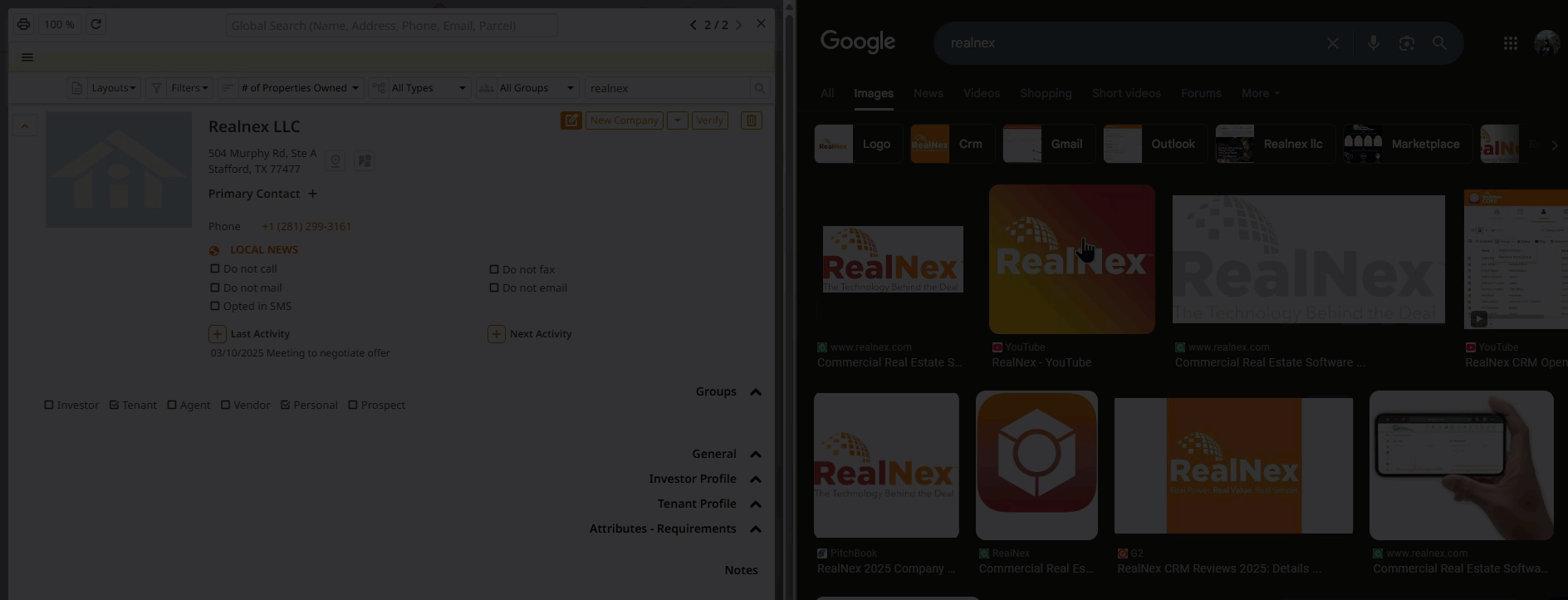Collapse the Groups section
The height and width of the screenshot is (600, 1568).
point(756,392)
